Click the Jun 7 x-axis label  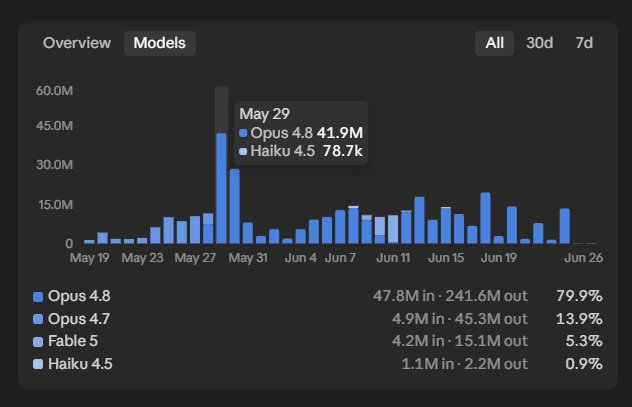pyautogui.click(x=340, y=257)
